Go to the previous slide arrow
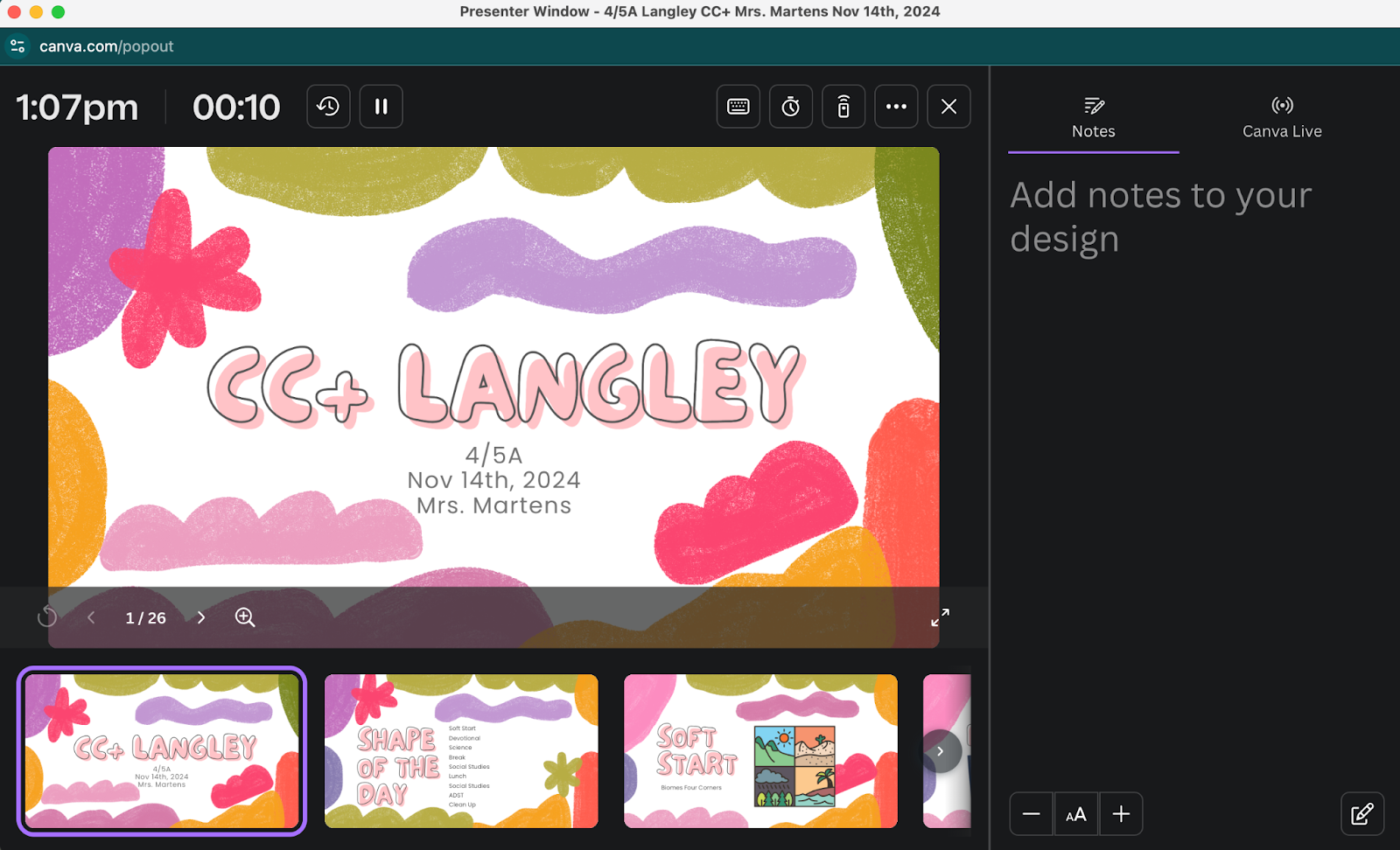1400x850 pixels. (91, 617)
